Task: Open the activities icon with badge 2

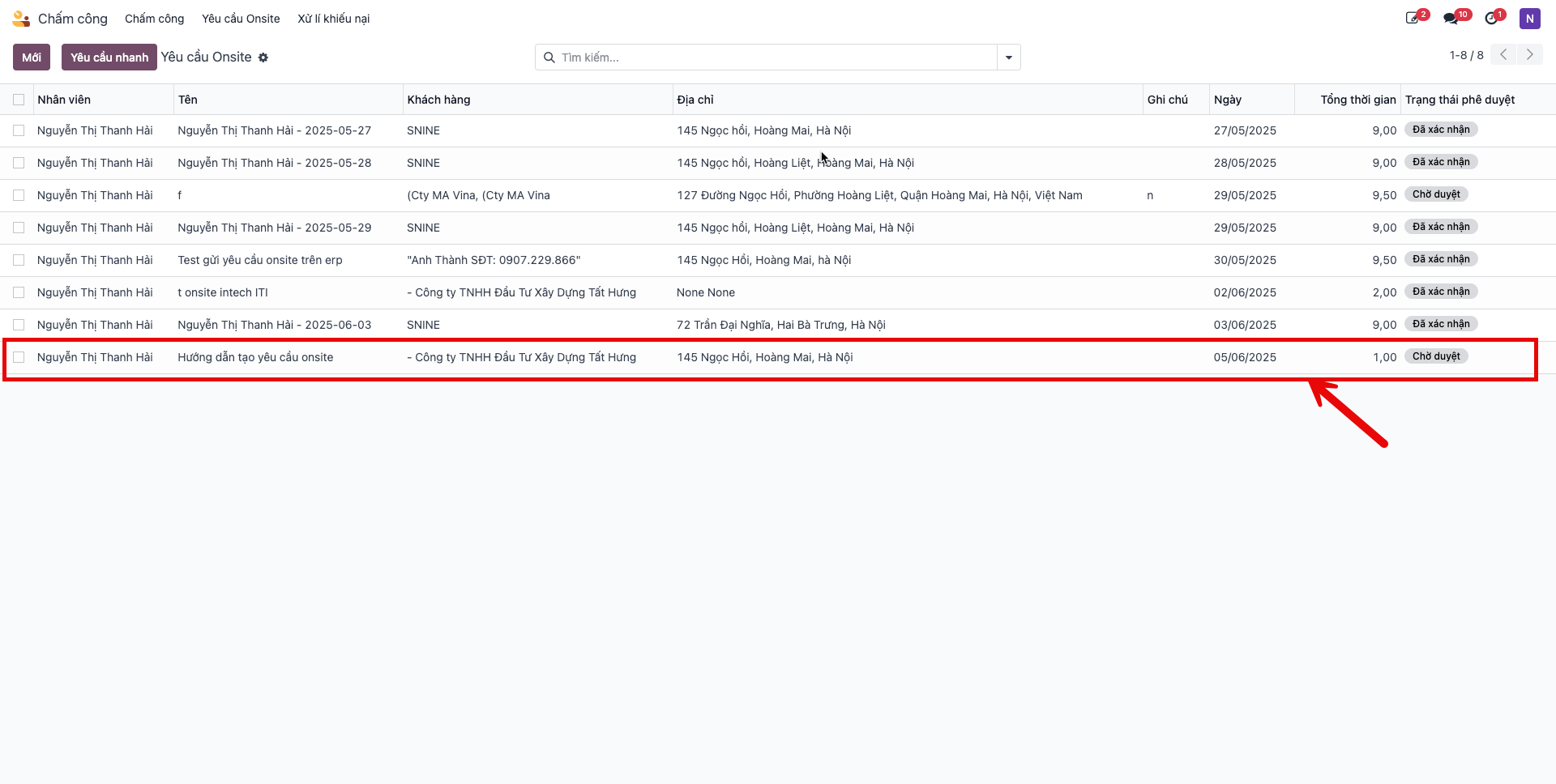Action: (1413, 18)
